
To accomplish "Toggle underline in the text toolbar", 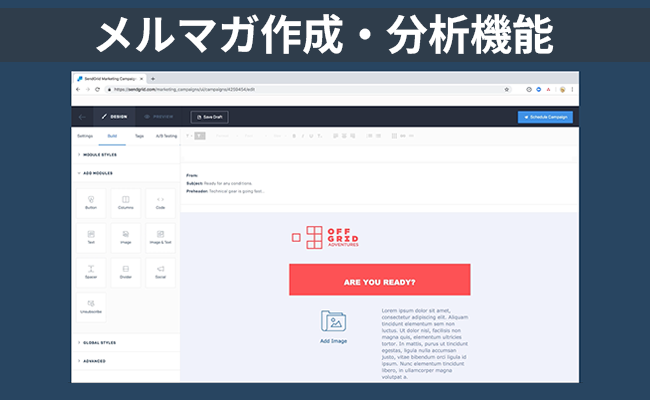I will coord(311,136).
